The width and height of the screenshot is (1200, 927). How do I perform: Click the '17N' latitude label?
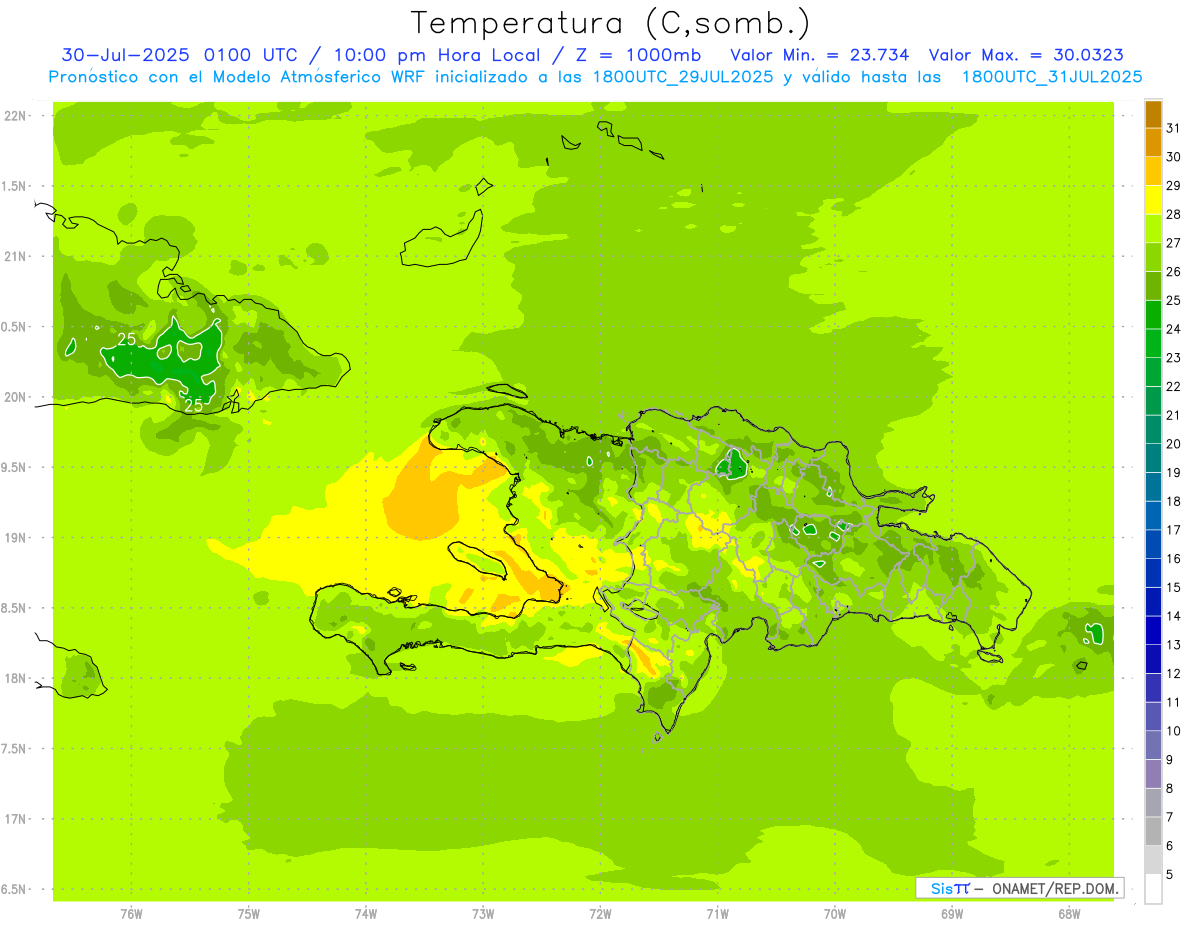16,820
